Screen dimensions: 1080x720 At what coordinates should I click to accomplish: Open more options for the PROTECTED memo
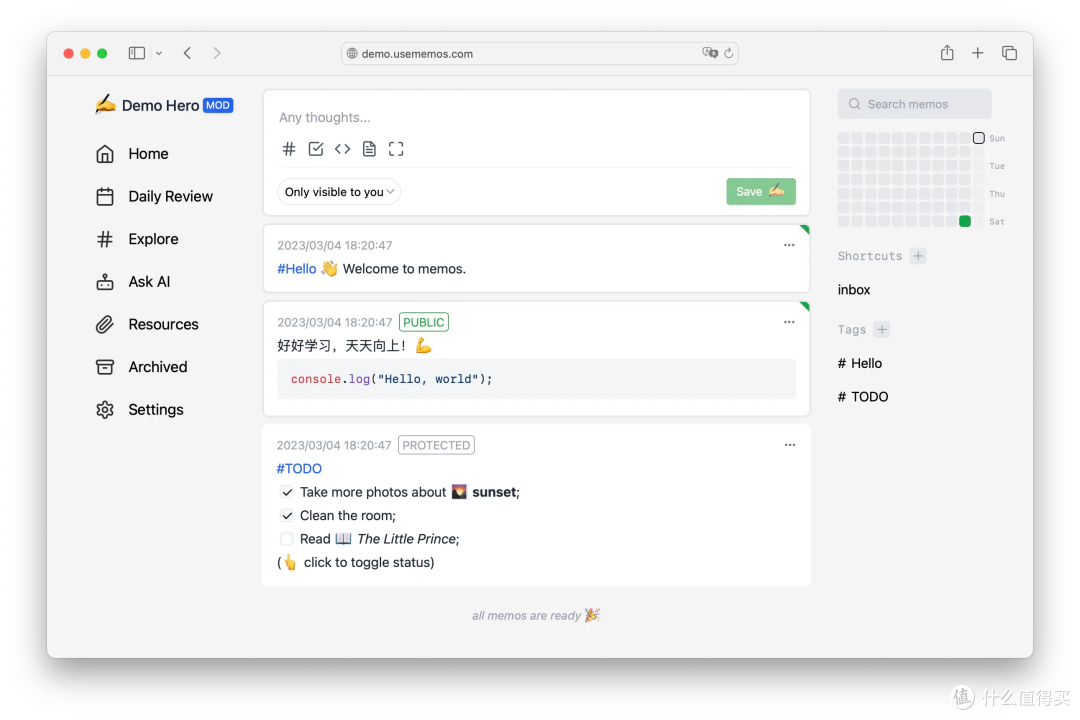pos(789,445)
